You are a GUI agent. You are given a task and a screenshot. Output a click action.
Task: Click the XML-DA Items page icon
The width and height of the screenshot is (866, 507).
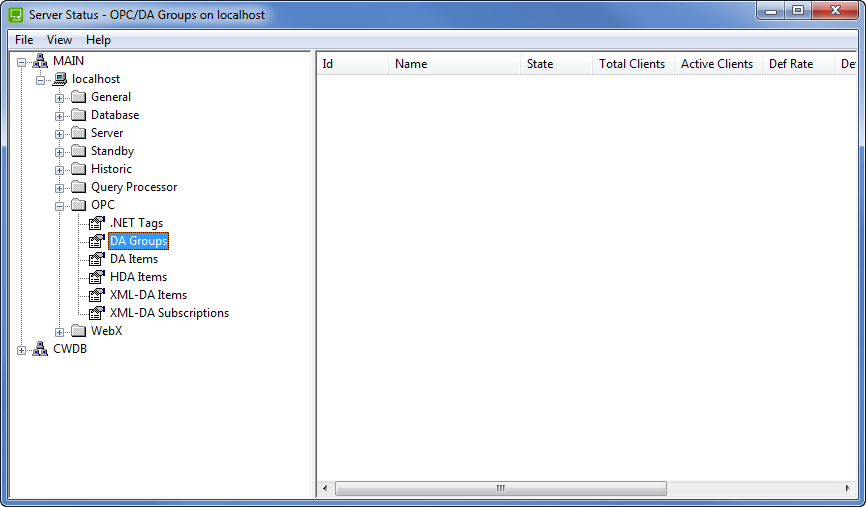[x=97, y=295]
